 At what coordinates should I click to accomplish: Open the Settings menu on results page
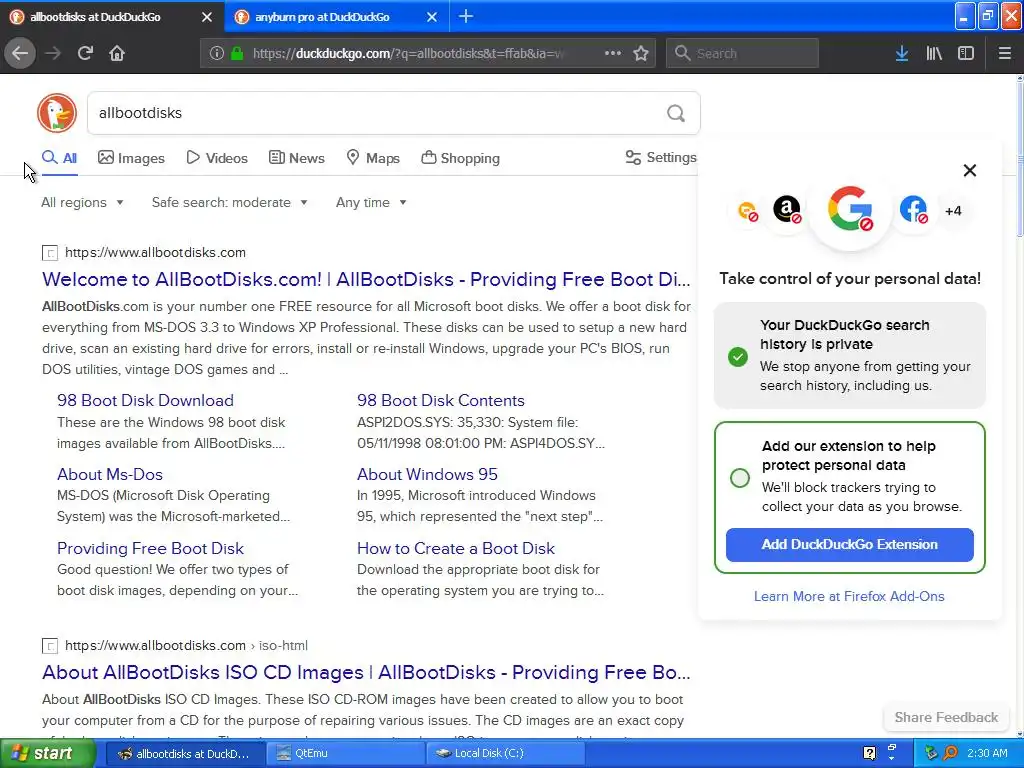click(661, 157)
